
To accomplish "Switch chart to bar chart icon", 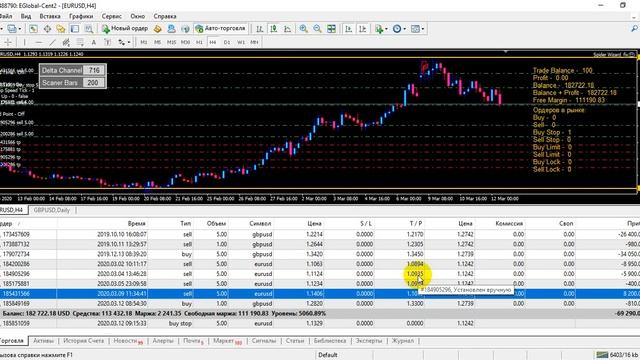I will pos(260,29).
